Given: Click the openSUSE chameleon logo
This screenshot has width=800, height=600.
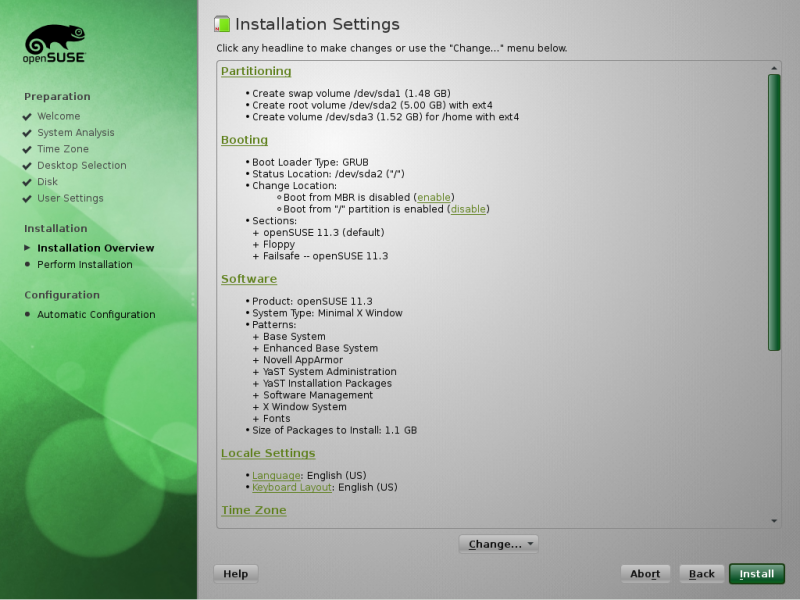Looking at the screenshot, I should pos(55,44).
